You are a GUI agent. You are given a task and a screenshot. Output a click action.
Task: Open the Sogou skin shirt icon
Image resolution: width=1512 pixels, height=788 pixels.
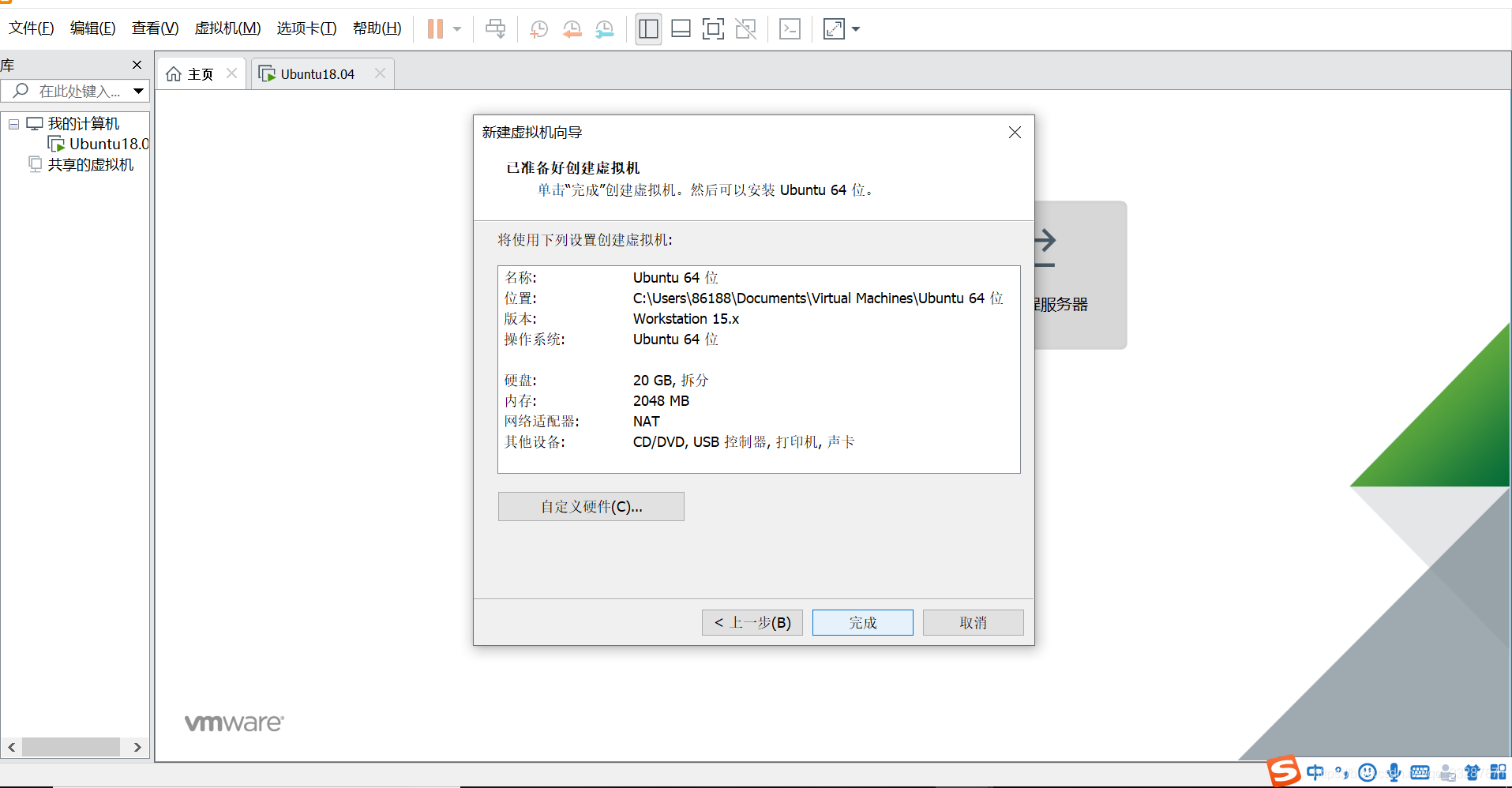[x=1473, y=772]
